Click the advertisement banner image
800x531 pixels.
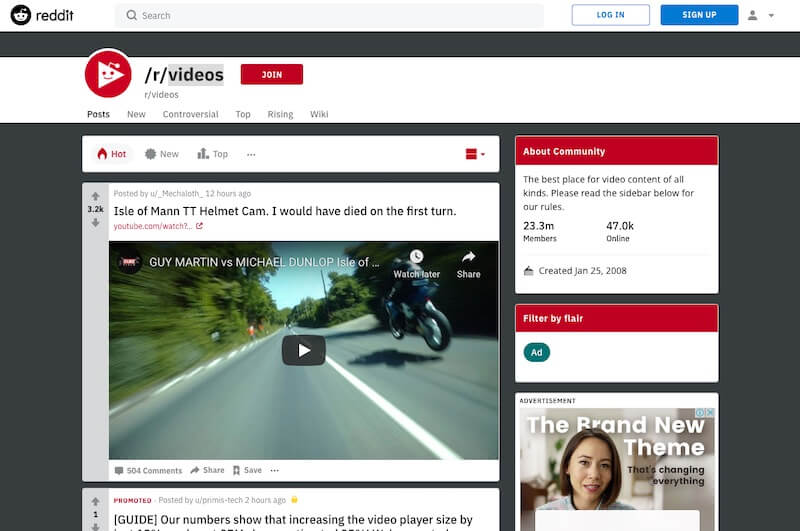pos(617,469)
